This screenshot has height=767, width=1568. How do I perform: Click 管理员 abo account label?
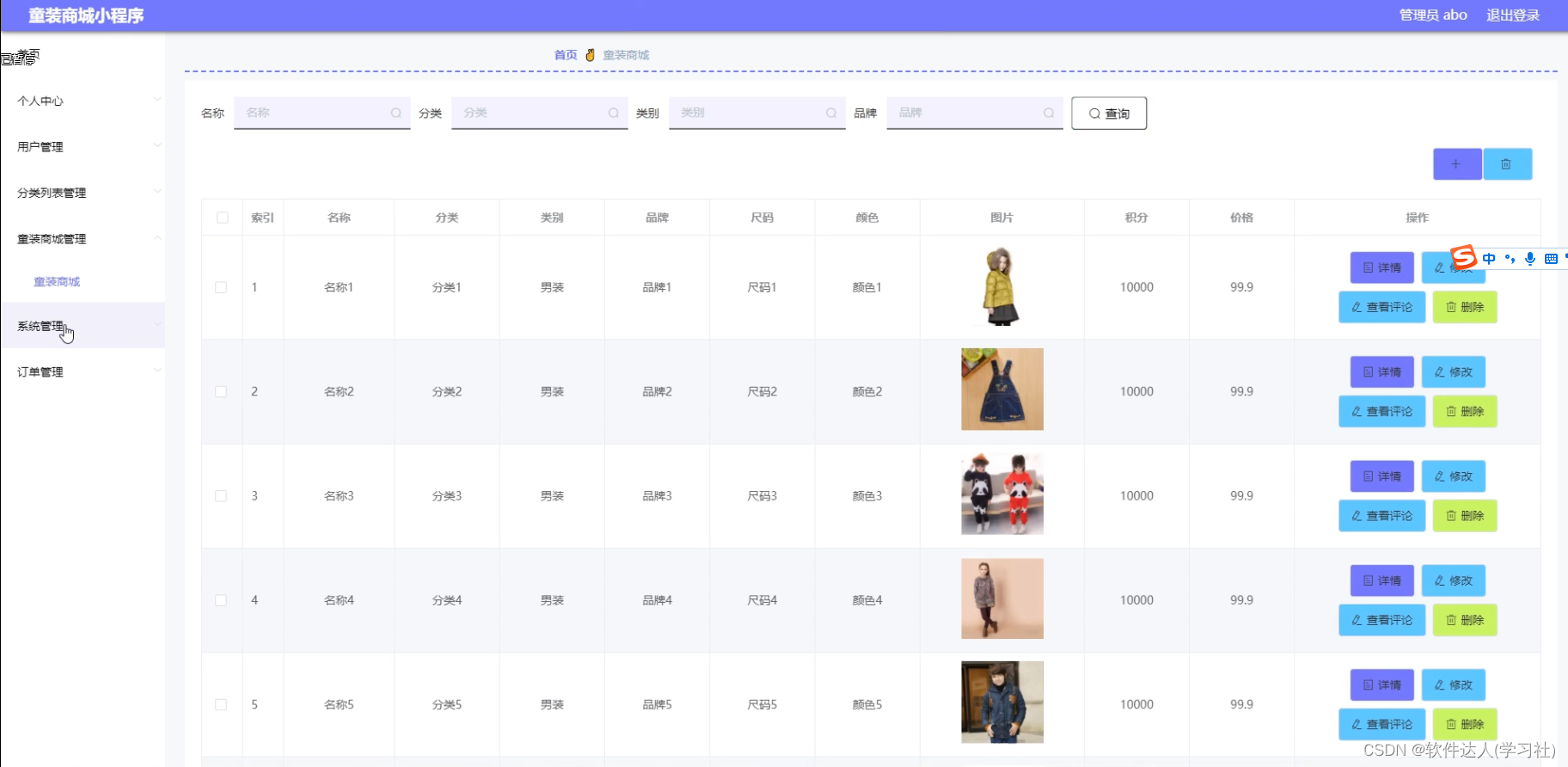pyautogui.click(x=1433, y=15)
